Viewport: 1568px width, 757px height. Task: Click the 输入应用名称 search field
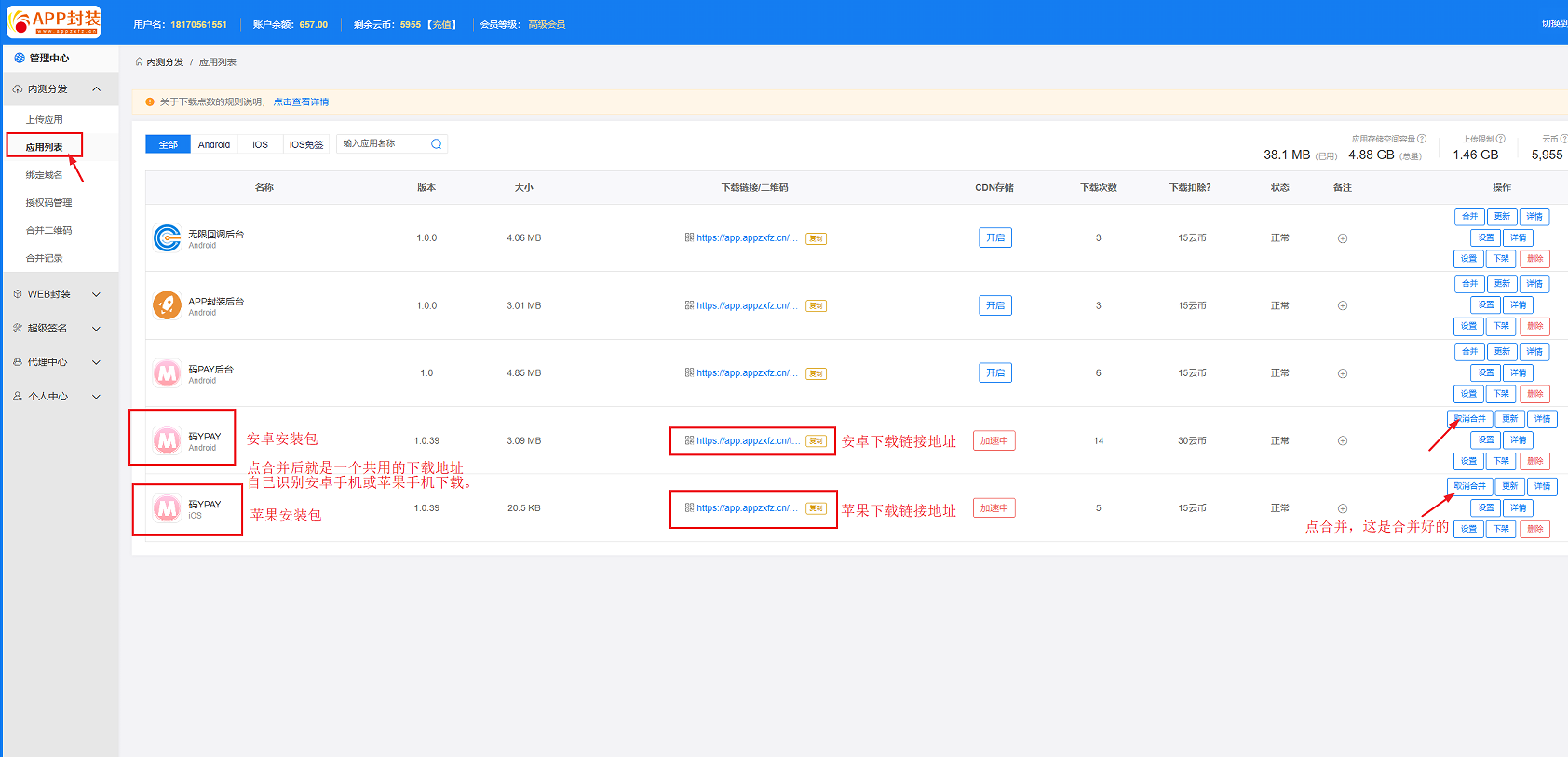382,143
